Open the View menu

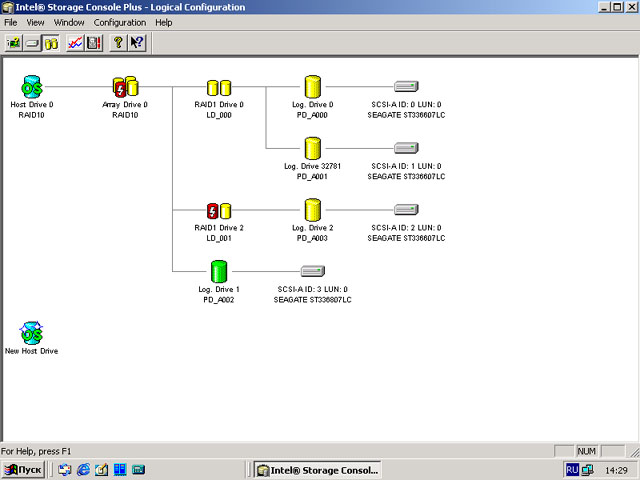pyautogui.click(x=35, y=22)
